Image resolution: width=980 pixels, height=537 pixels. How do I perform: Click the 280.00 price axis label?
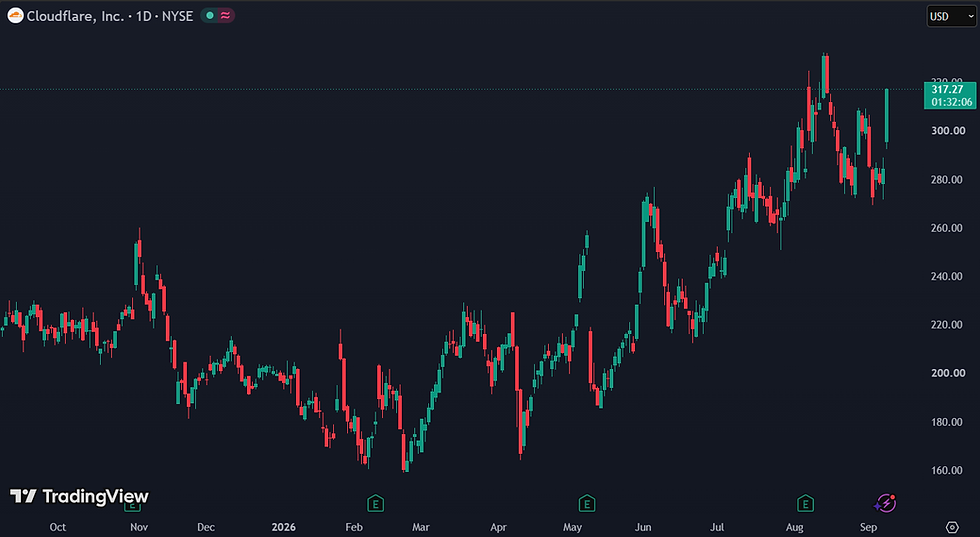pyautogui.click(x=947, y=179)
